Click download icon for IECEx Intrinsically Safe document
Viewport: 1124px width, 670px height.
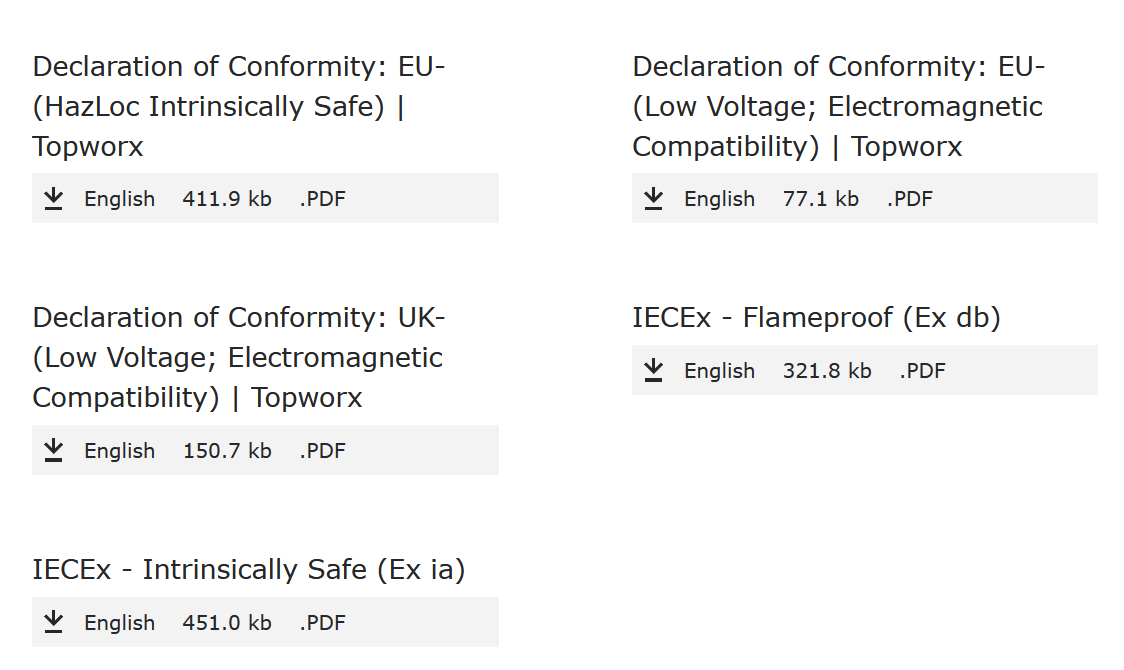pyautogui.click(x=54, y=623)
